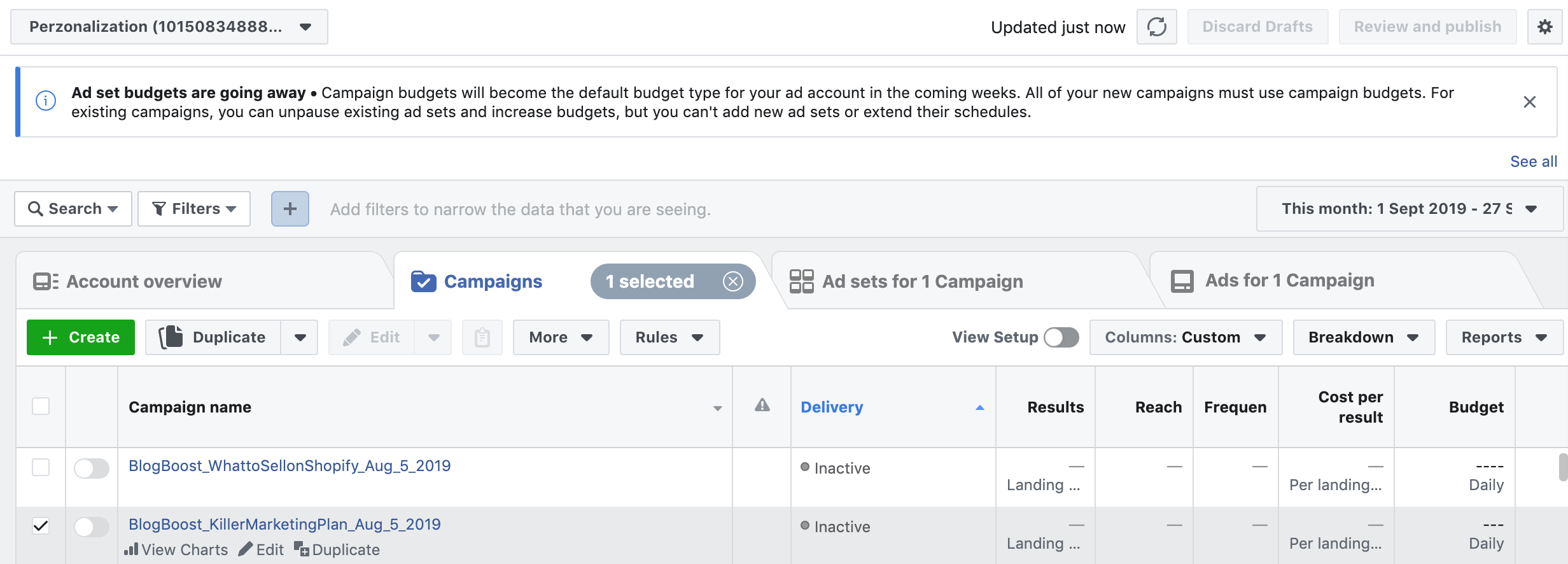The width and height of the screenshot is (1568, 564).
Task: Click the info icon in the banner
Action: [46, 101]
